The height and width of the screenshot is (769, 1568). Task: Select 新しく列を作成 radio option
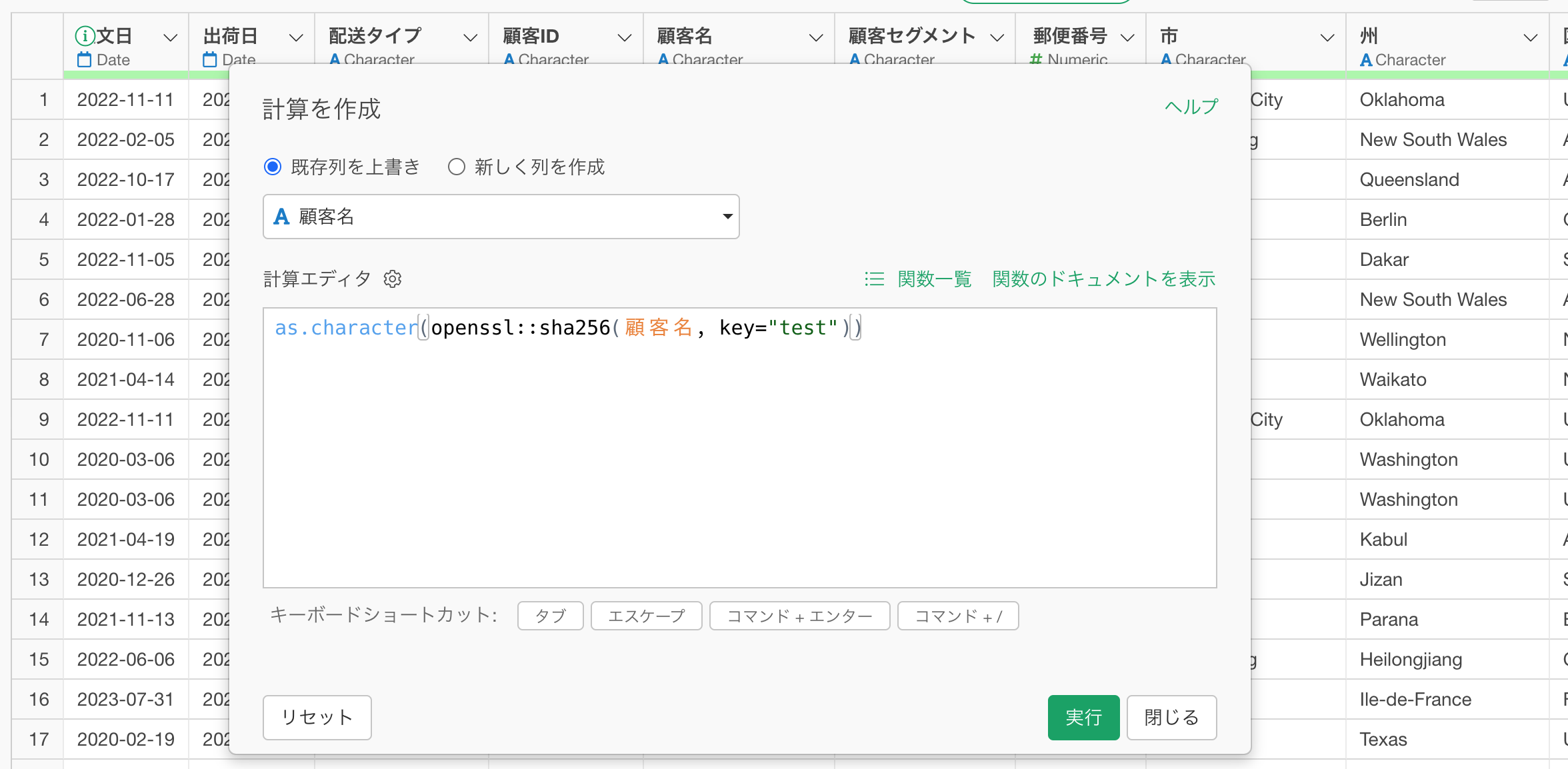pyautogui.click(x=457, y=167)
